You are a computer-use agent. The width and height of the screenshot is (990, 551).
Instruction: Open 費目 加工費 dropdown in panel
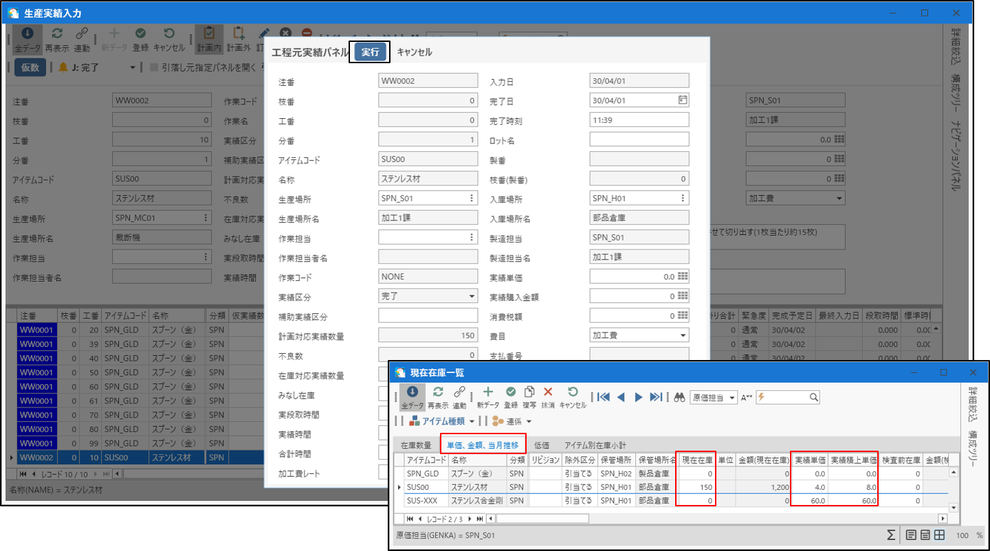tap(683, 335)
